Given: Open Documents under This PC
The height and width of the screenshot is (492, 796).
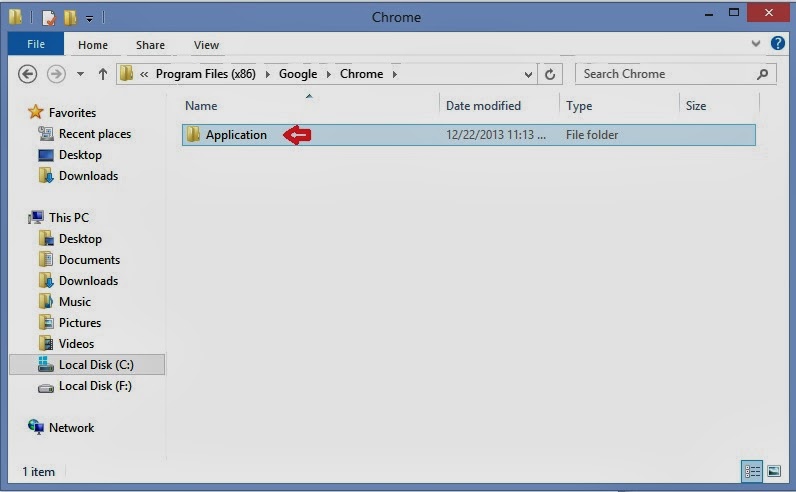Looking at the screenshot, I should 89,260.
